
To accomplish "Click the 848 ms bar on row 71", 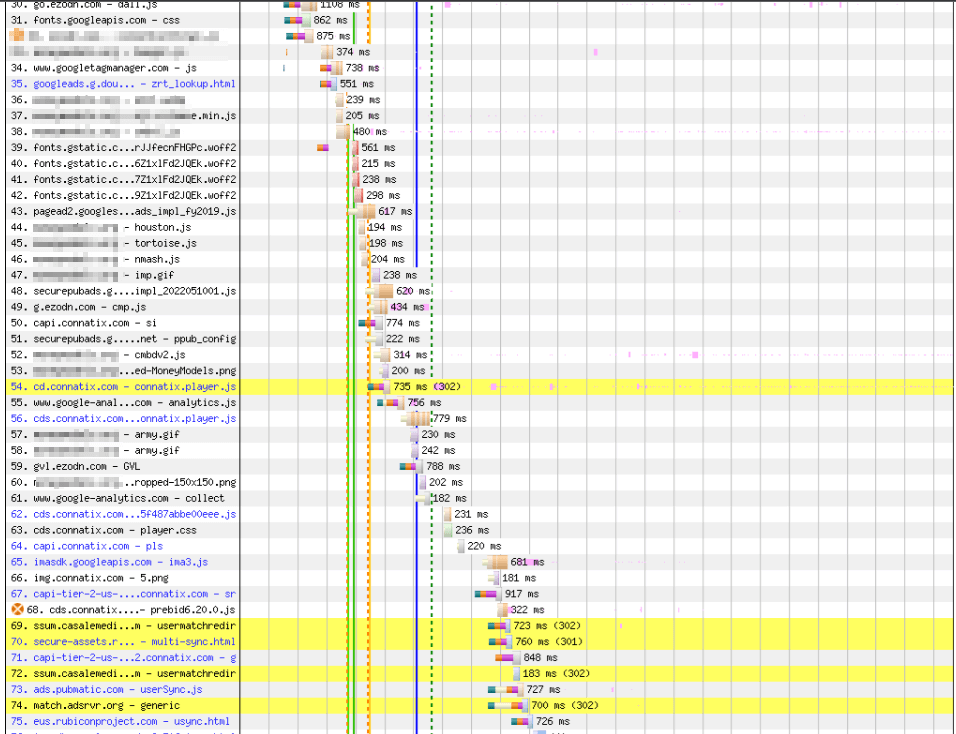I will pyautogui.click(x=508, y=657).
